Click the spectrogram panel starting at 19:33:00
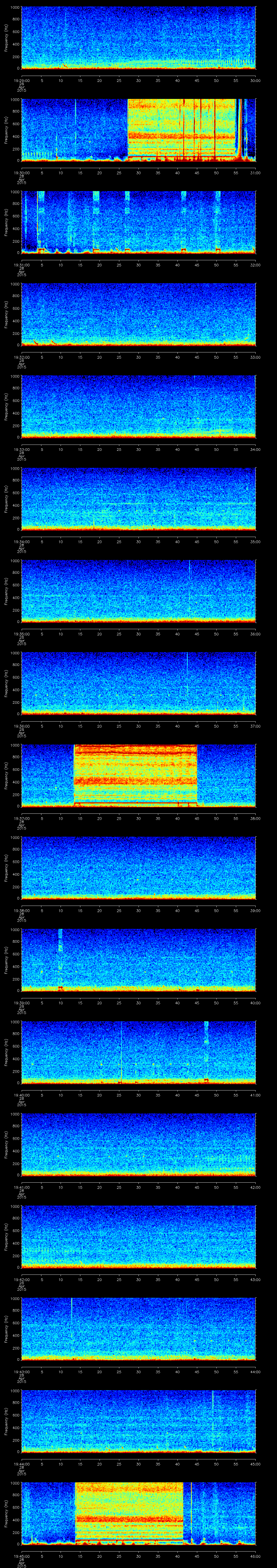277x1568 pixels. (x=138, y=407)
